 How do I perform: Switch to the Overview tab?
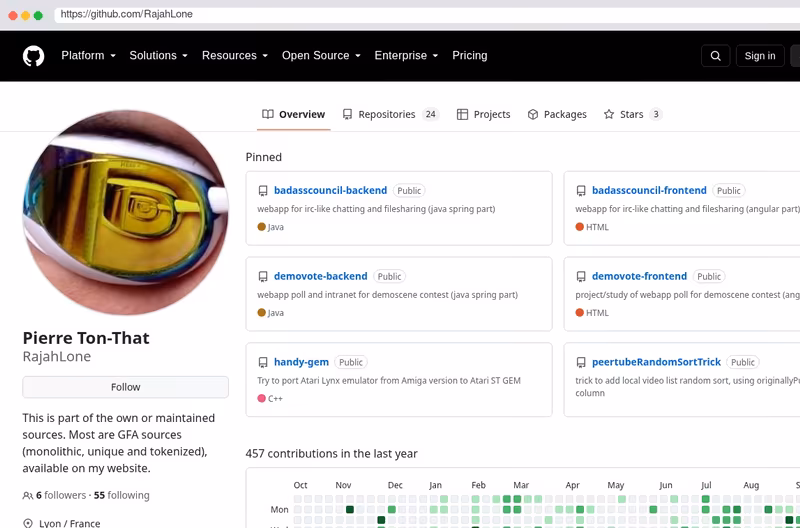coord(293,114)
